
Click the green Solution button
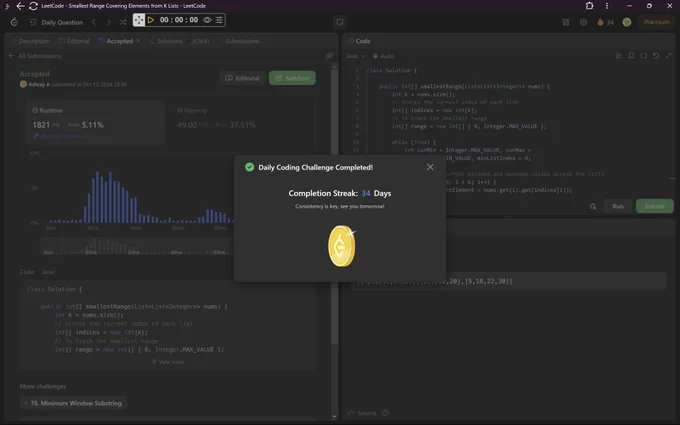pyautogui.click(x=292, y=78)
